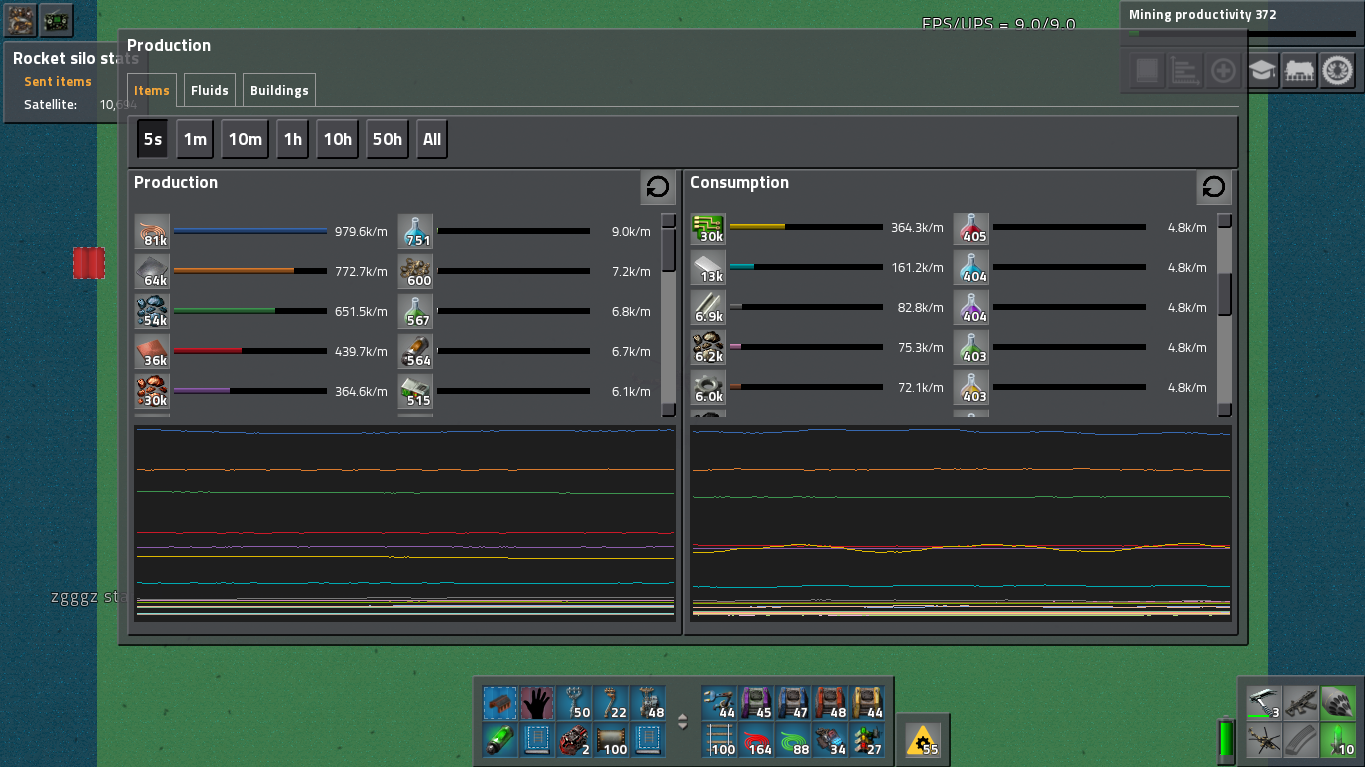
Task: Click the Consumption list scrollbar handle
Action: pyautogui.click(x=1225, y=293)
